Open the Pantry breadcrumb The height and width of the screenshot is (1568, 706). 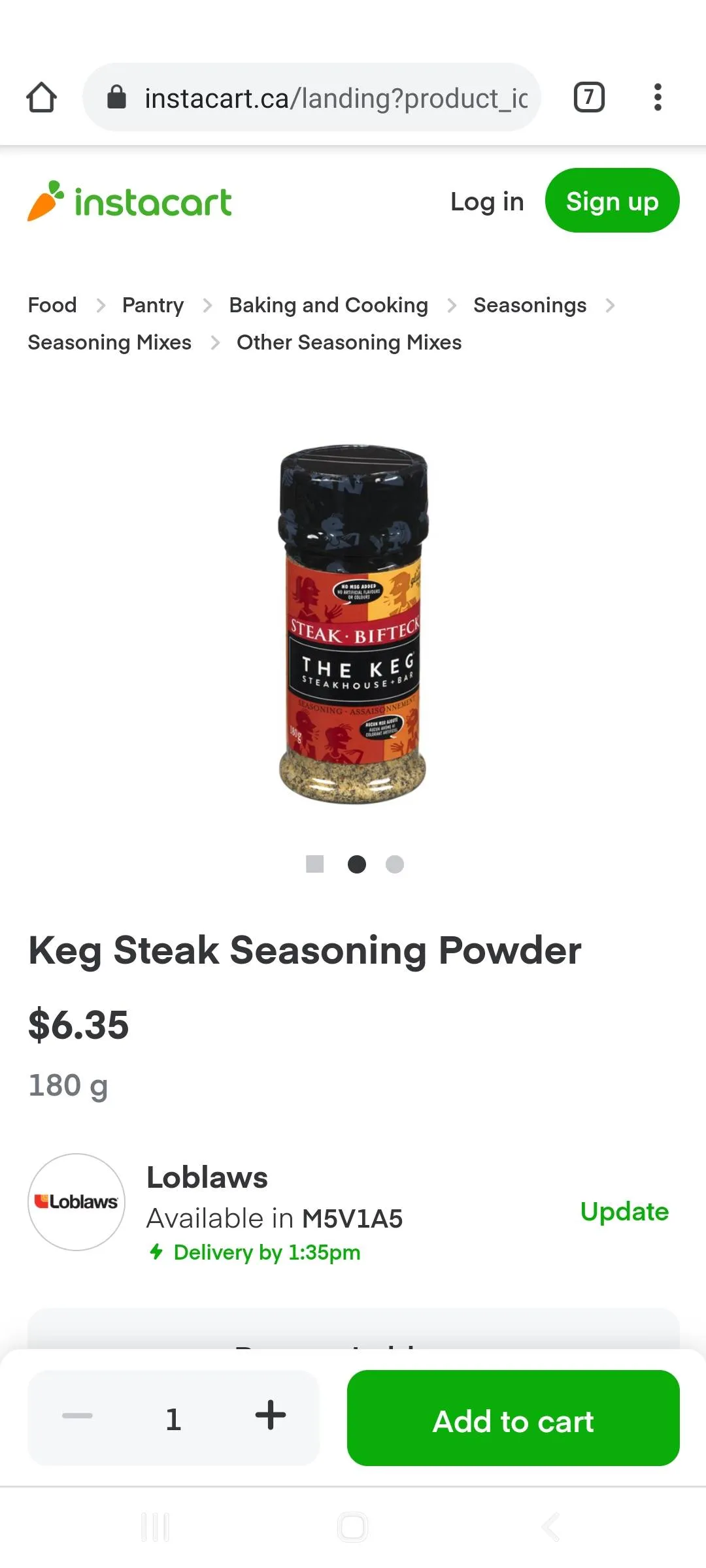(x=153, y=305)
